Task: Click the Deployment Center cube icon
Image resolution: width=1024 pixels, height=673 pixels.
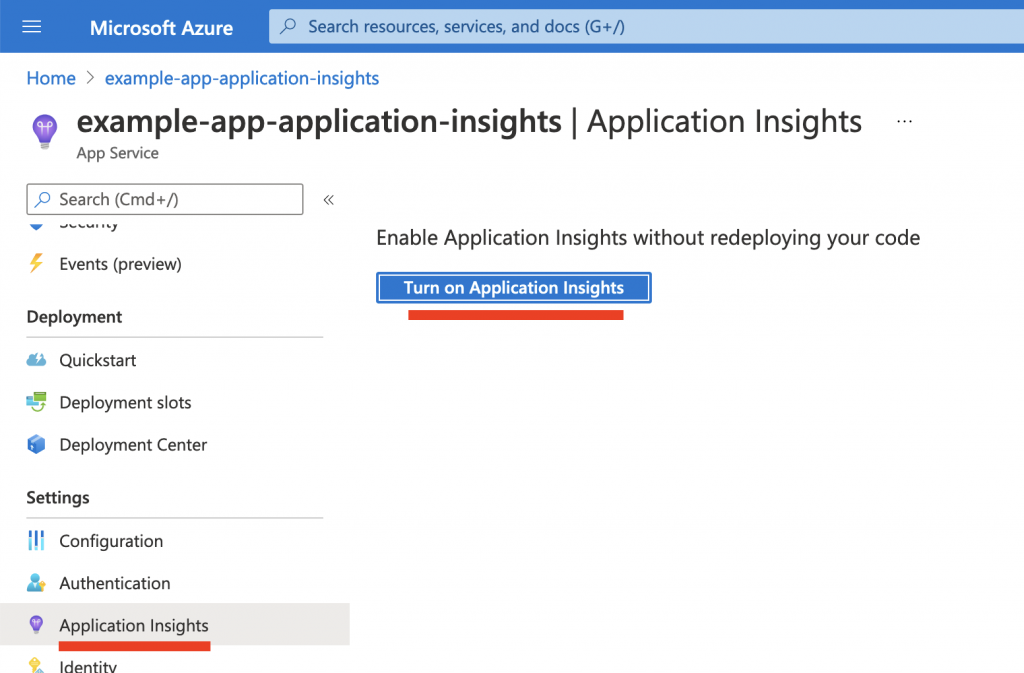Action: 37,445
